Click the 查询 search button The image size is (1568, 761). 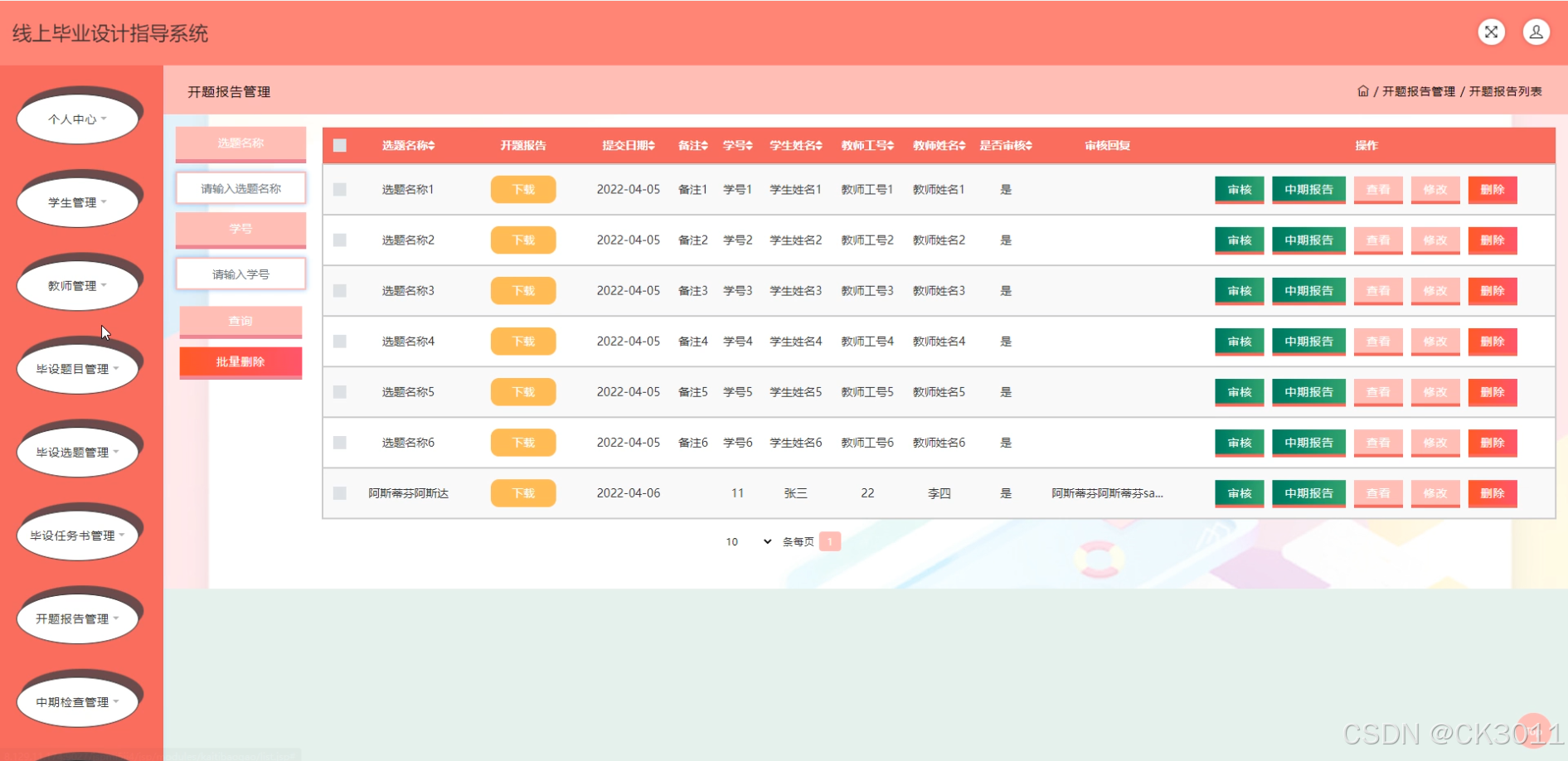(x=240, y=321)
